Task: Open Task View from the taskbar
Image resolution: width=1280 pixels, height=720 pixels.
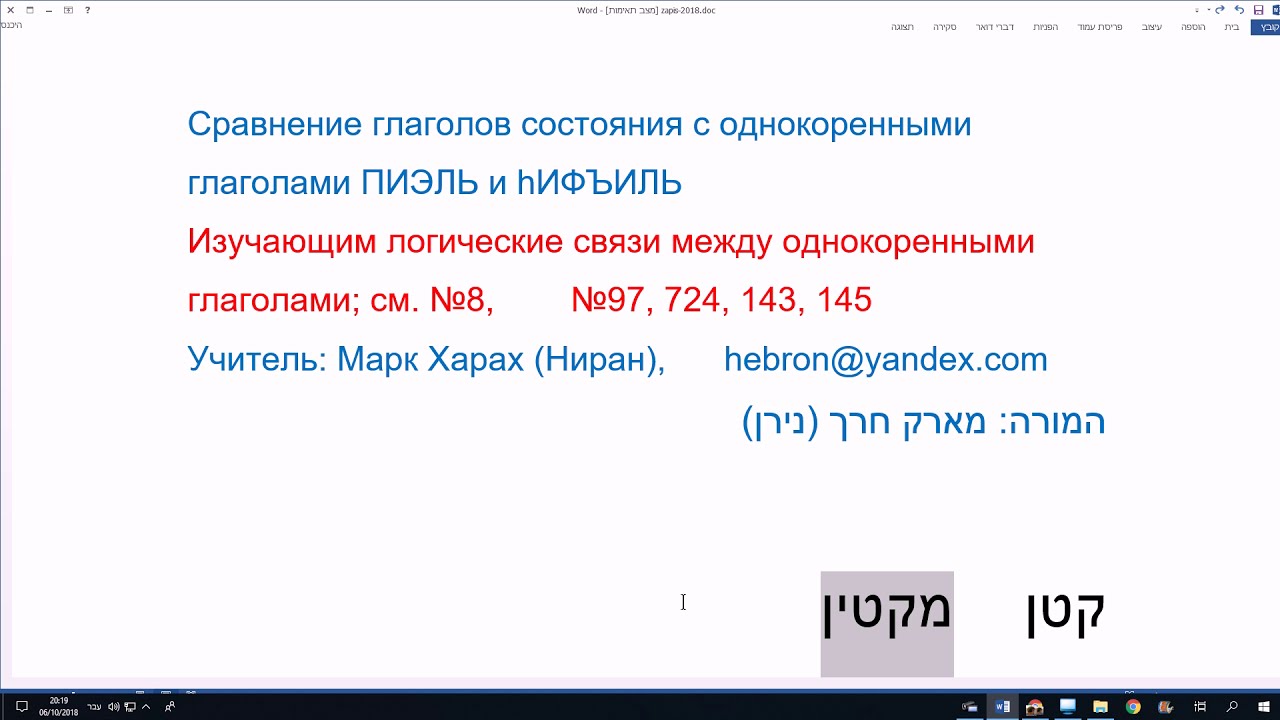Action: coord(1200,707)
